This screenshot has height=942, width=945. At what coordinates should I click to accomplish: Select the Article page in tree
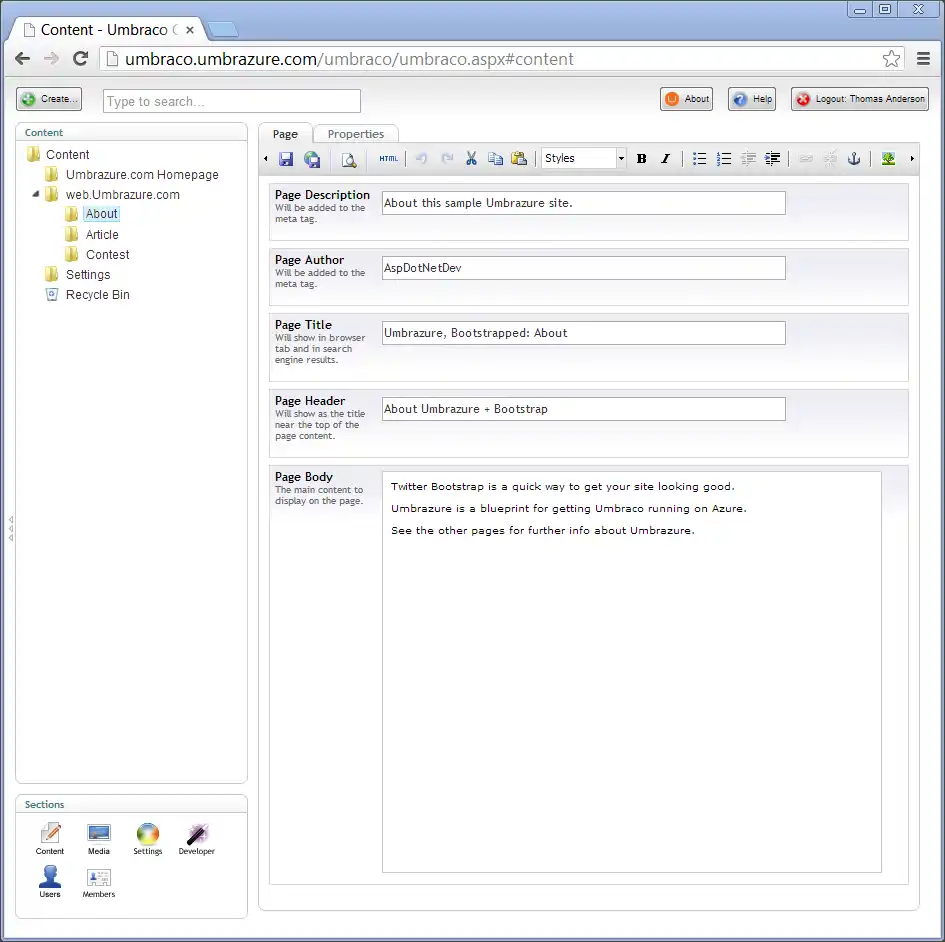click(x=102, y=234)
